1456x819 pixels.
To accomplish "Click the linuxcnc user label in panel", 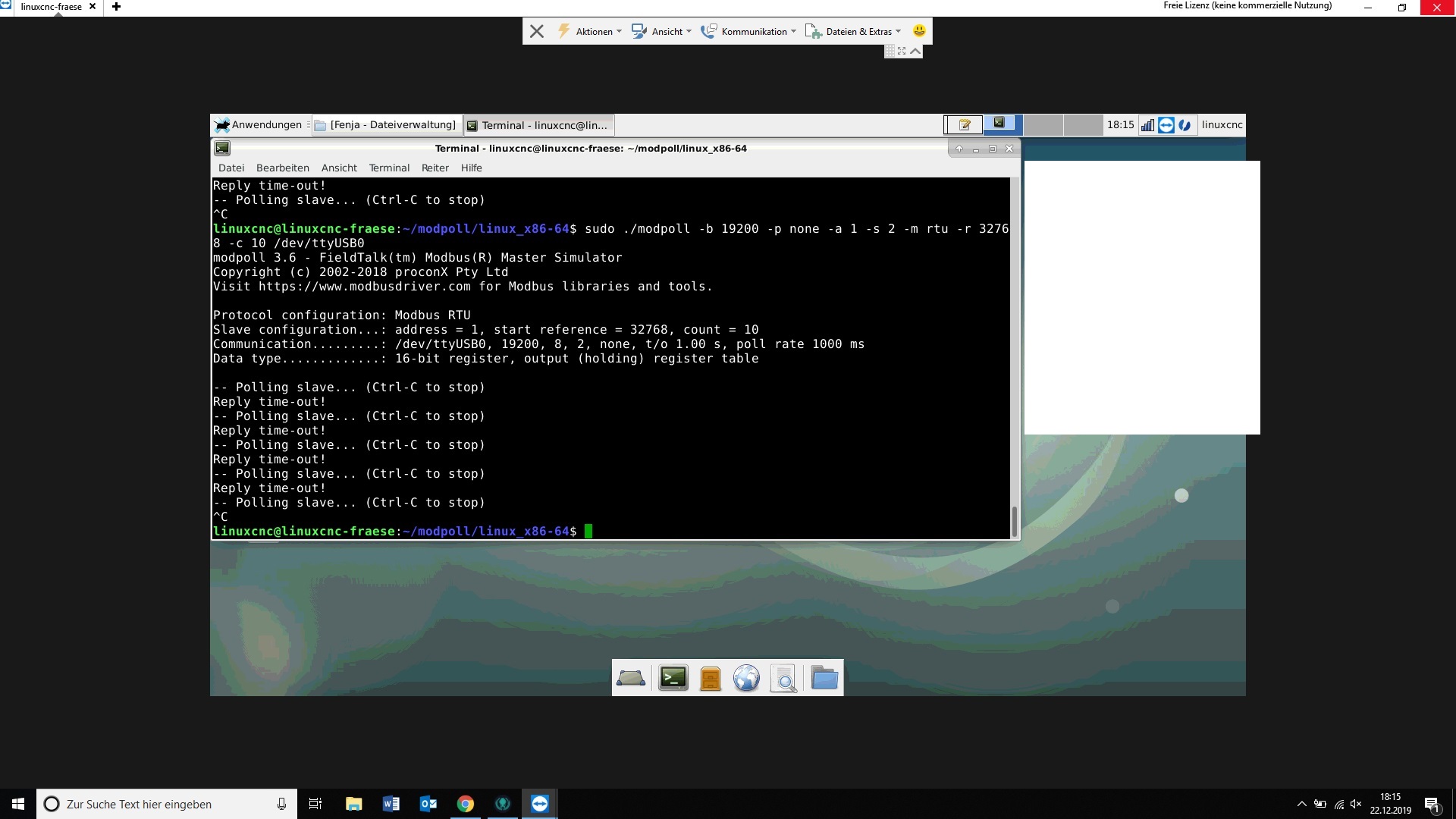I will (x=1222, y=125).
